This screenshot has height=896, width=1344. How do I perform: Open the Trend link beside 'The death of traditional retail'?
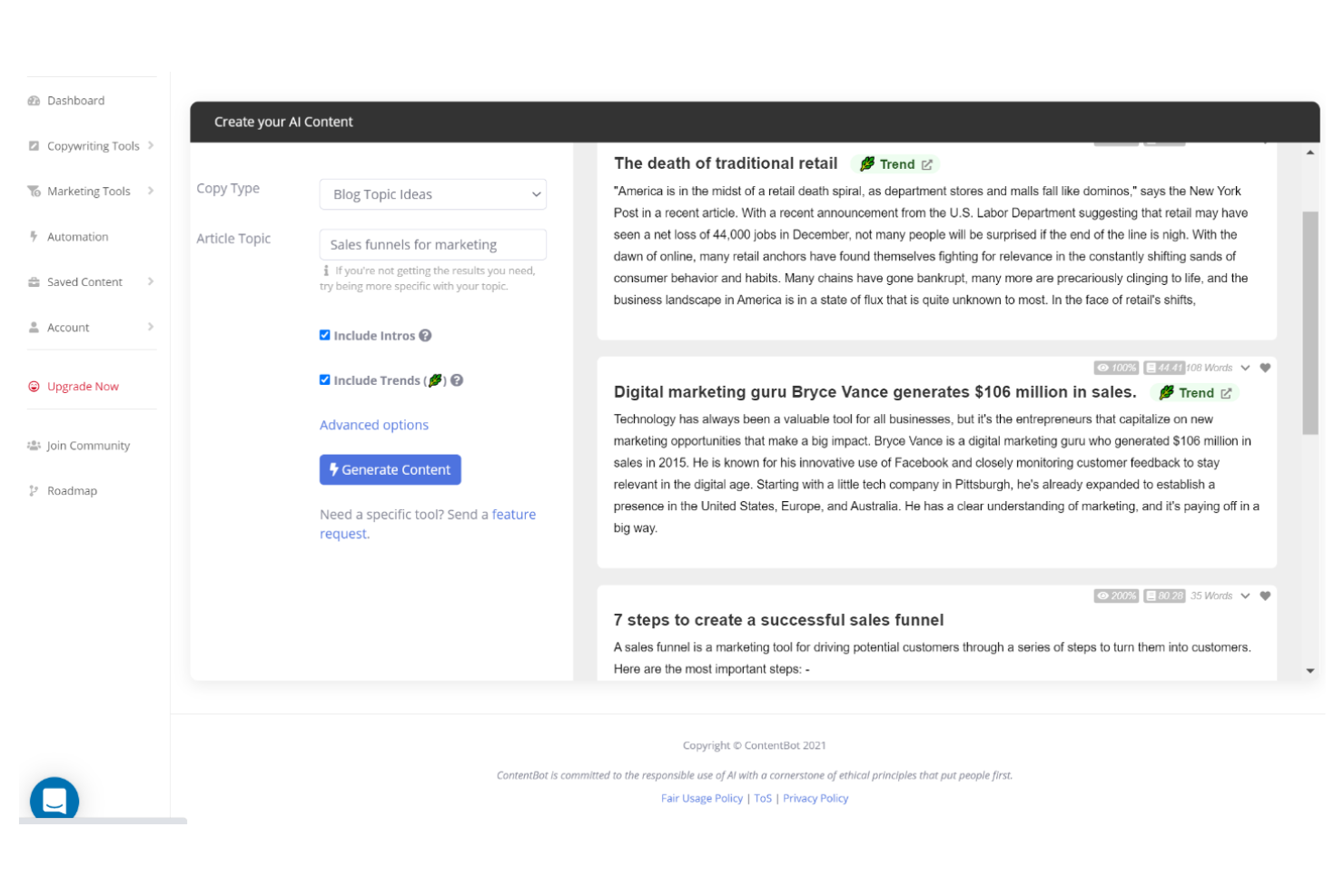pyautogui.click(x=926, y=163)
